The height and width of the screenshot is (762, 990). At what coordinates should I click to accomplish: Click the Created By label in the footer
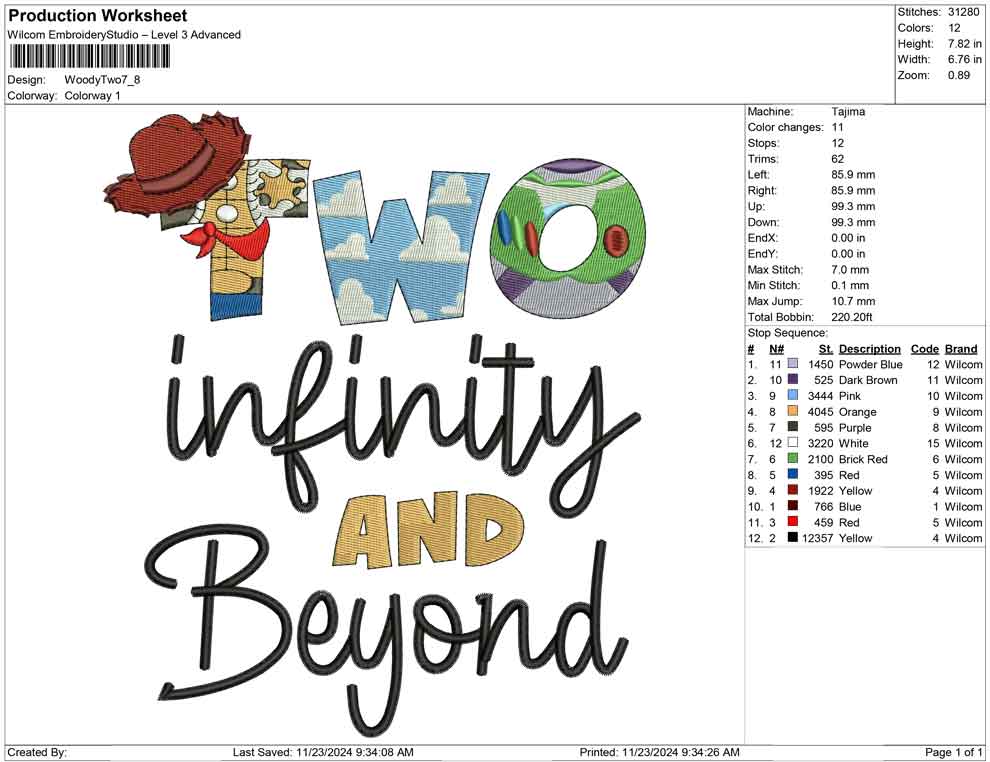pos(37,752)
